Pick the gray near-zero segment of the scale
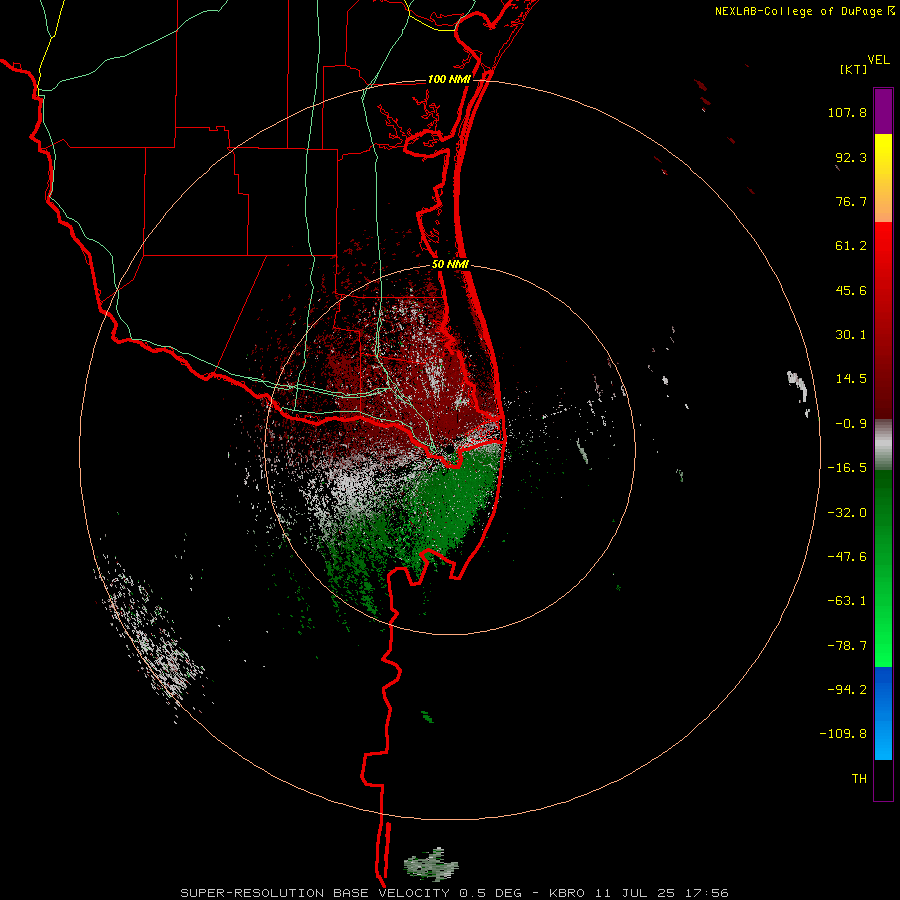 [883, 445]
